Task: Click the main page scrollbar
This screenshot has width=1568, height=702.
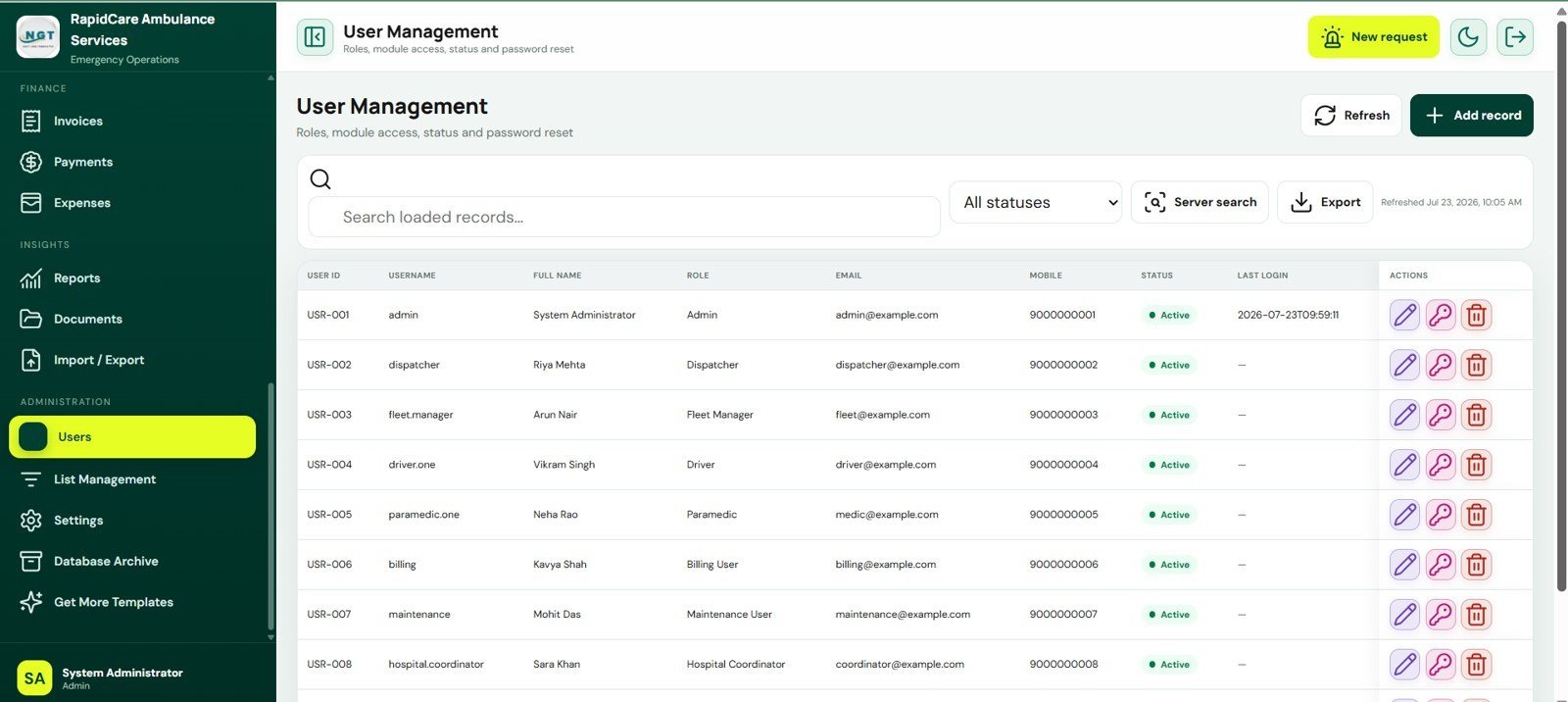Action: tap(1561, 304)
